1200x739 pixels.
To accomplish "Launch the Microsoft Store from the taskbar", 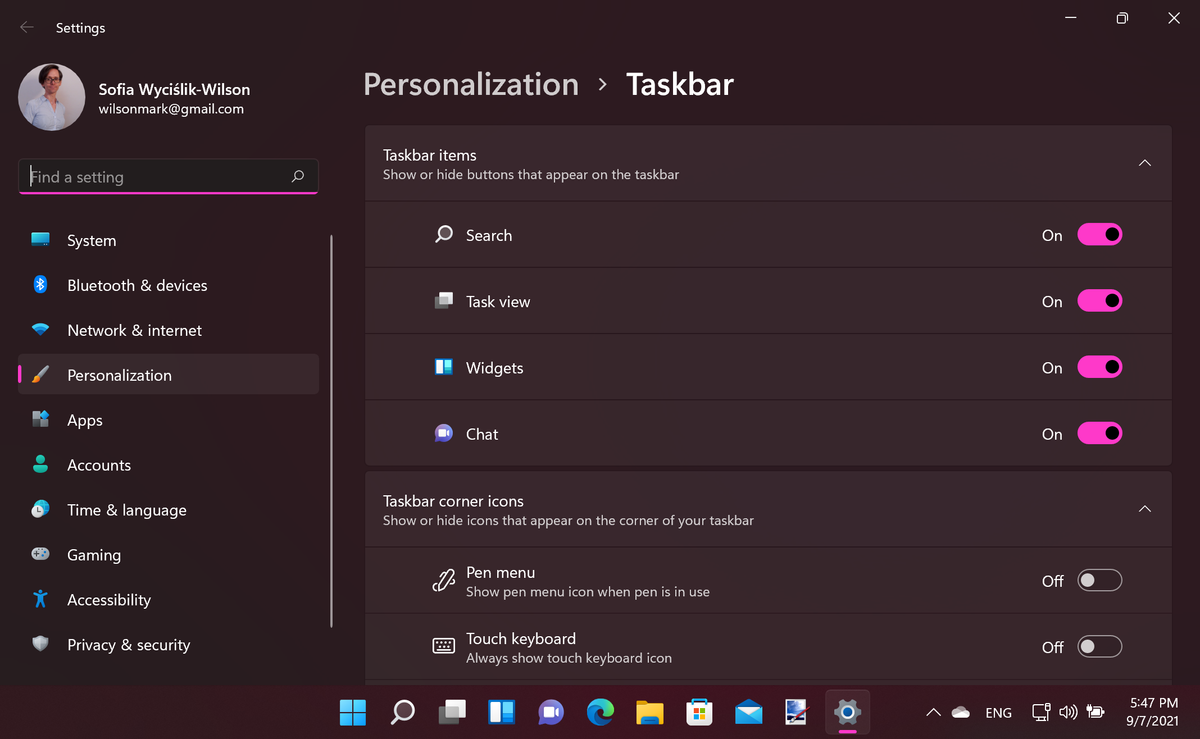I will (699, 712).
